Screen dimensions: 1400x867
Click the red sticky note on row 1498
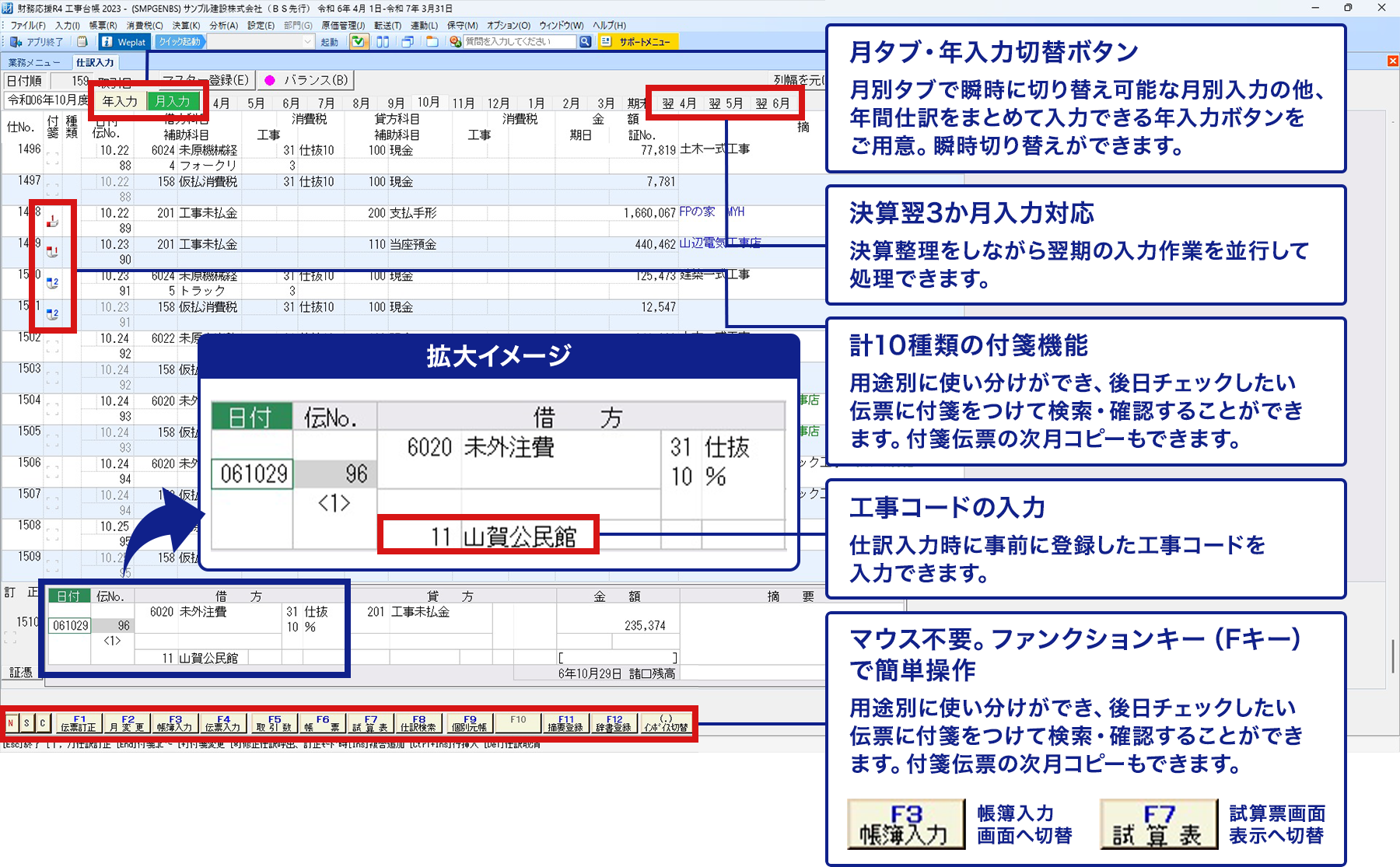[52, 222]
